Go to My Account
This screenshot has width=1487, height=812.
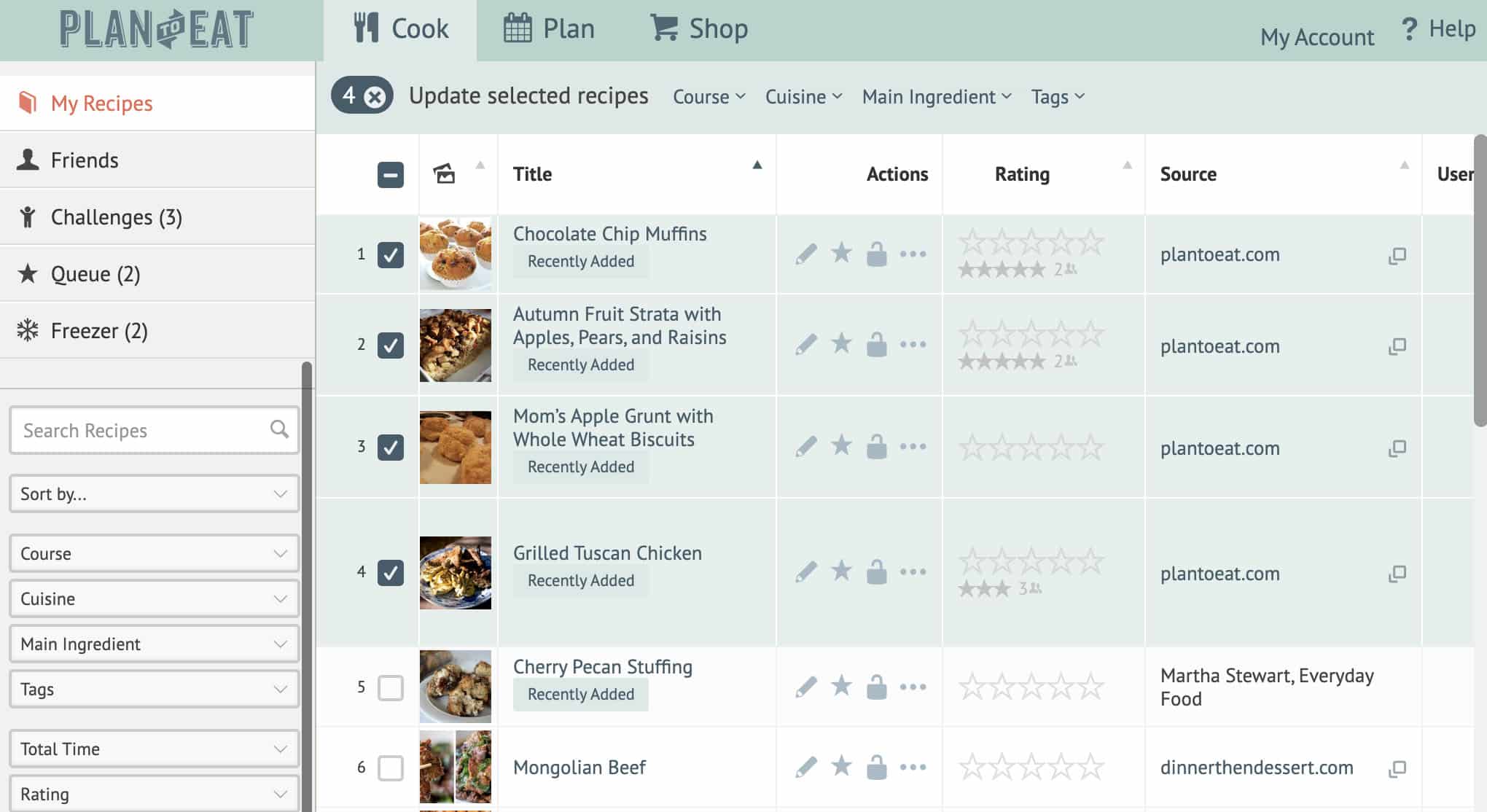(x=1316, y=36)
